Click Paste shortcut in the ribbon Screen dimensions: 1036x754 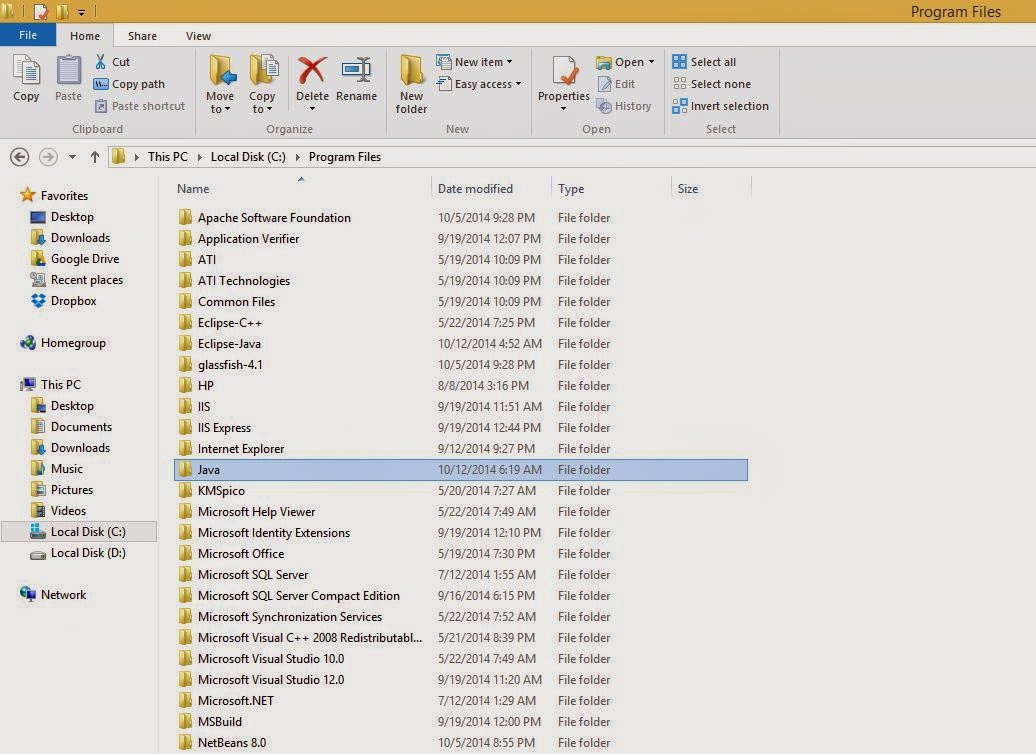point(140,106)
